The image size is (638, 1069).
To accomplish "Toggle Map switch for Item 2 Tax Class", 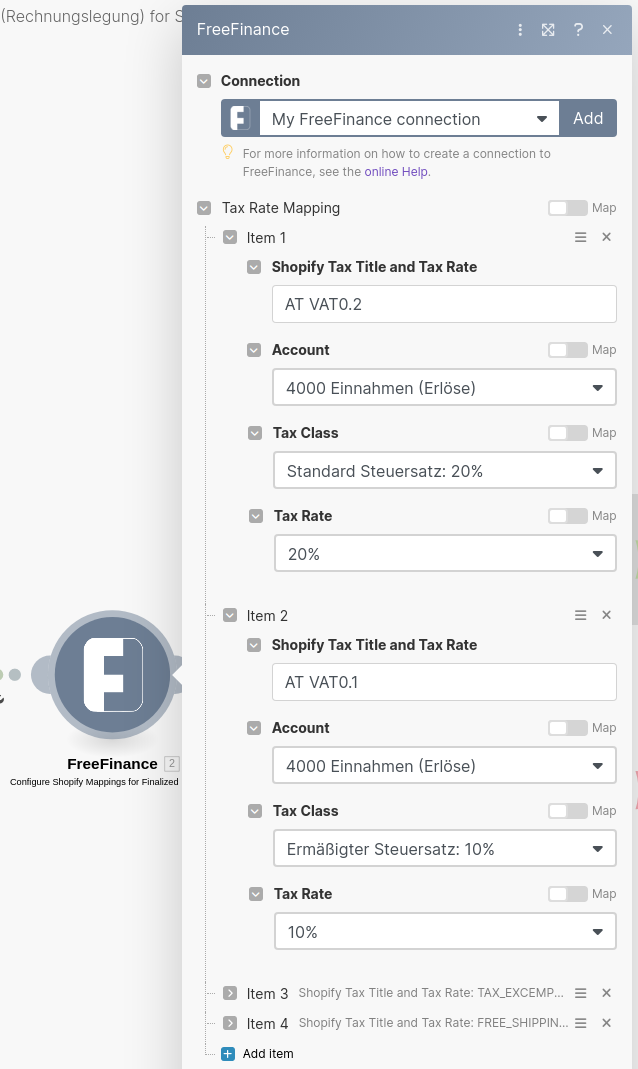I will click(x=567, y=811).
